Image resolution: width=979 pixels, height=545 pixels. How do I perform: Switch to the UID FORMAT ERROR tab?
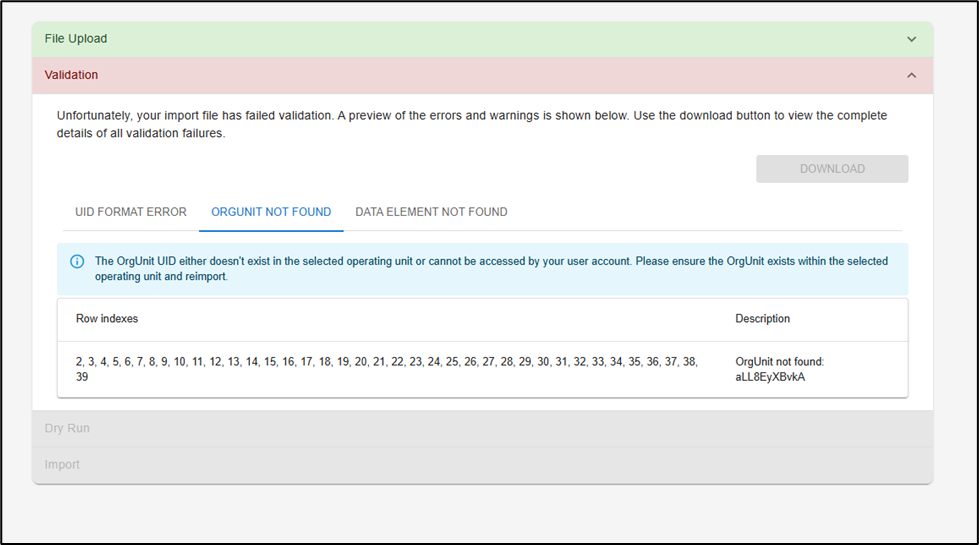coord(131,212)
